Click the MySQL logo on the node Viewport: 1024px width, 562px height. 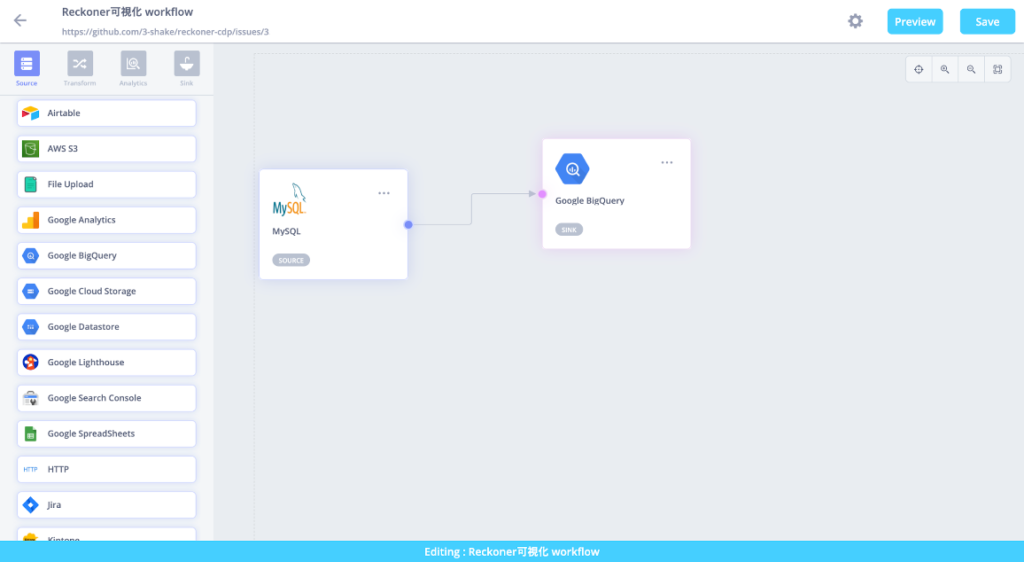click(x=289, y=200)
